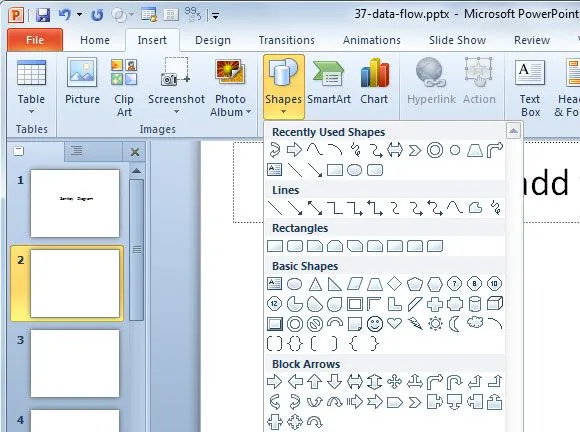Choose the Octagon basic shape
The height and width of the screenshot is (432, 580).
tap(475, 284)
